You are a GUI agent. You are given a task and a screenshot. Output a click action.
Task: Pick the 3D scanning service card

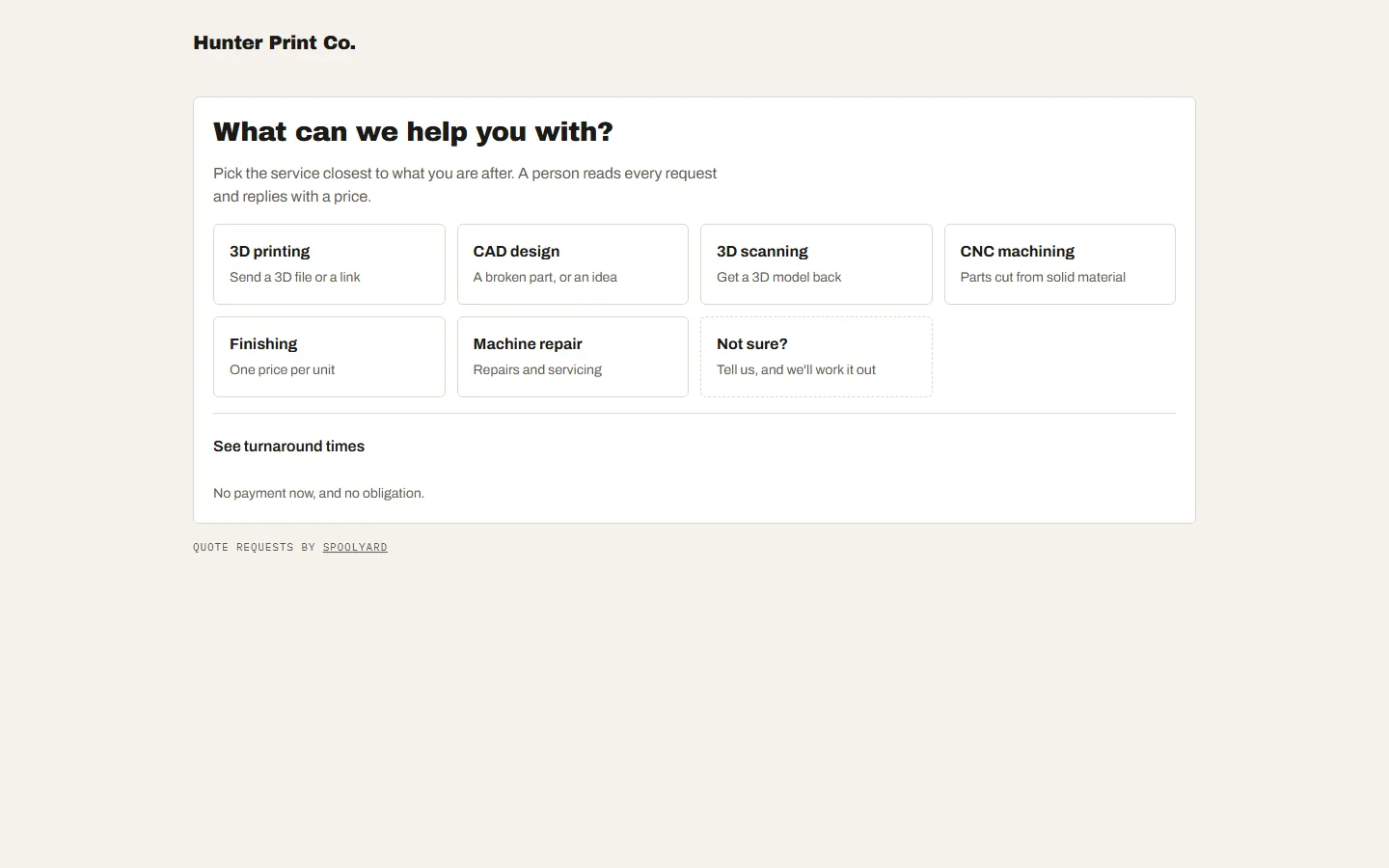click(x=816, y=264)
